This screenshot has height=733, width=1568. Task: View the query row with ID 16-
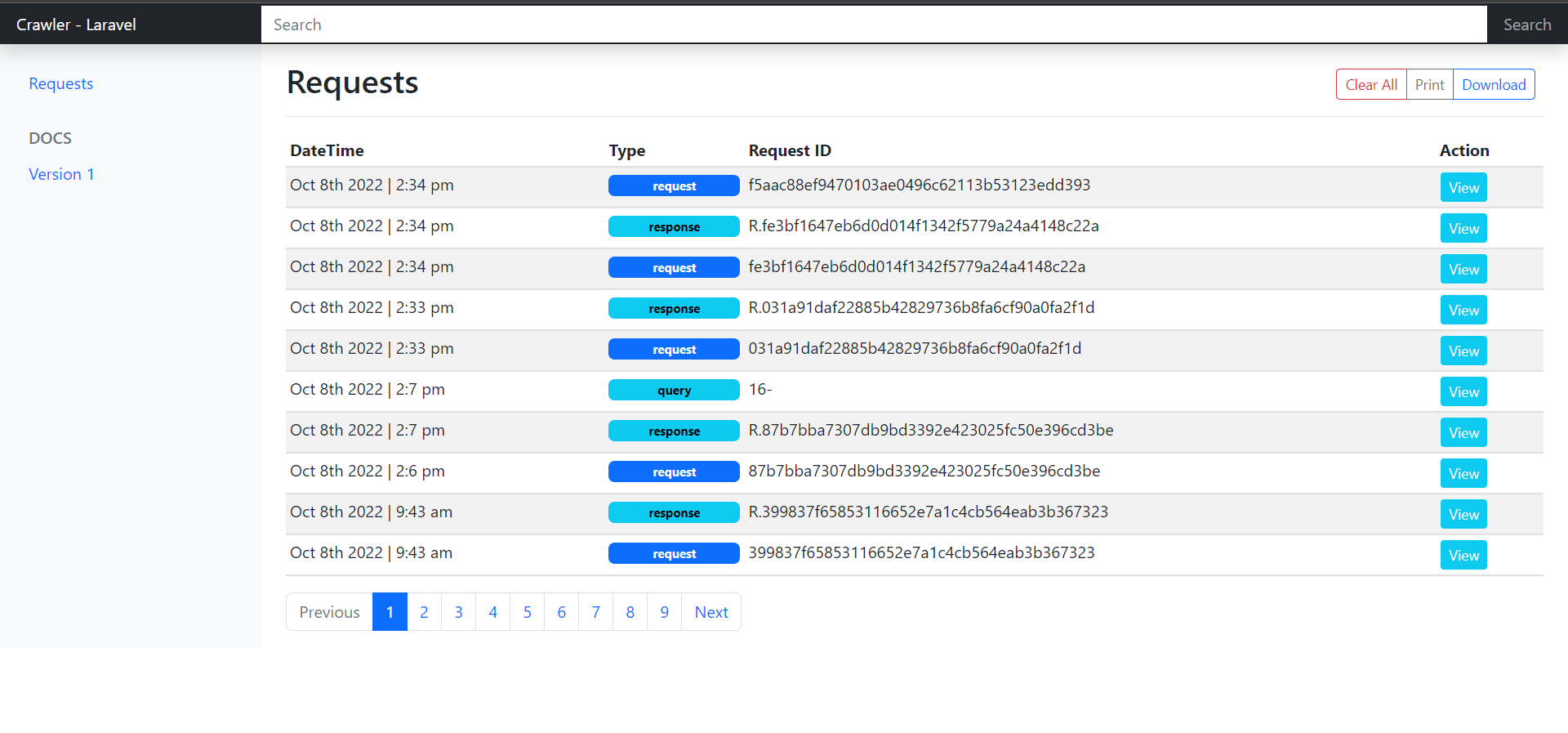[x=1463, y=391]
